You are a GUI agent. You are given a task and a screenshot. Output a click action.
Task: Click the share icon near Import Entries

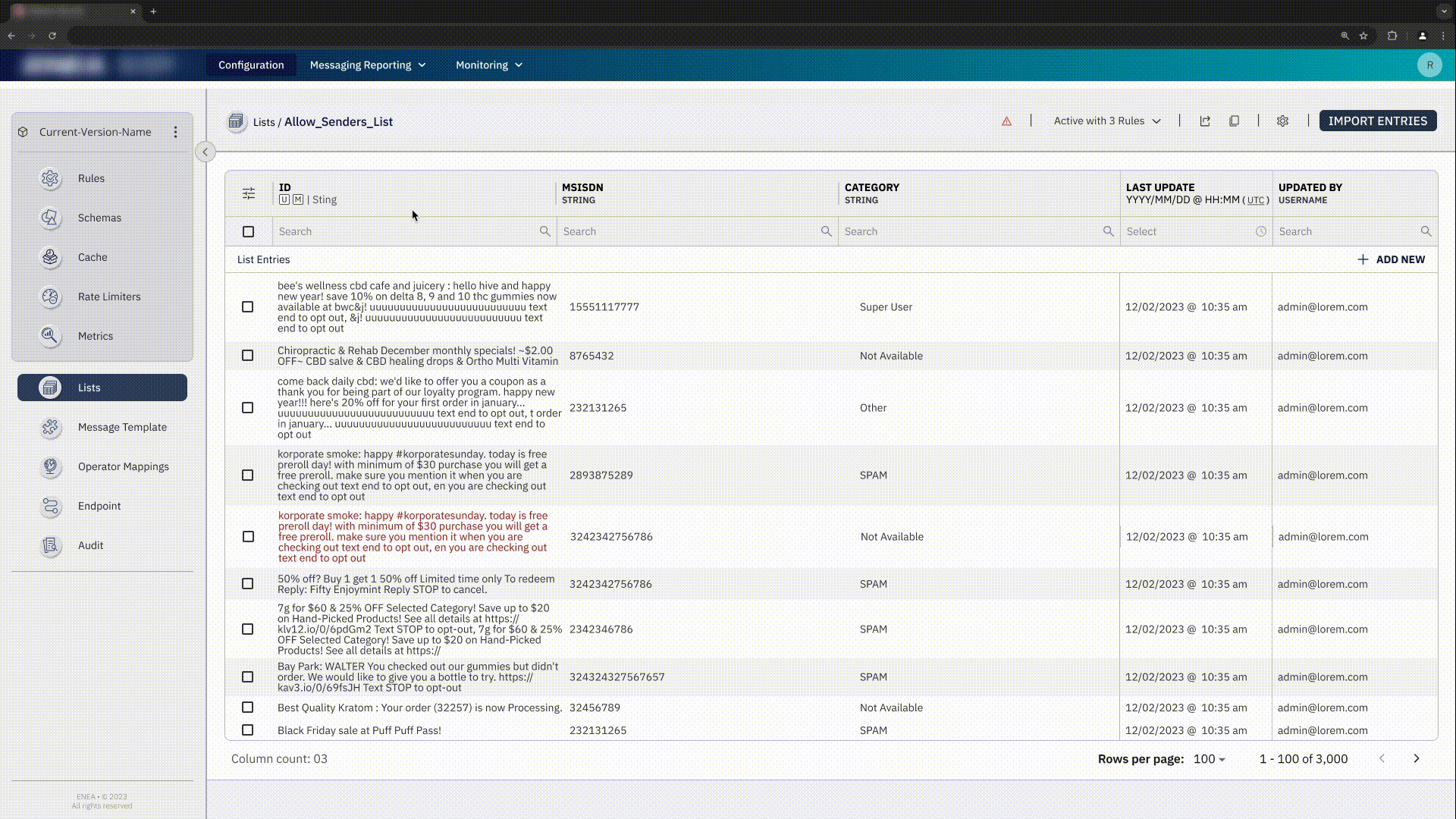click(x=1205, y=121)
